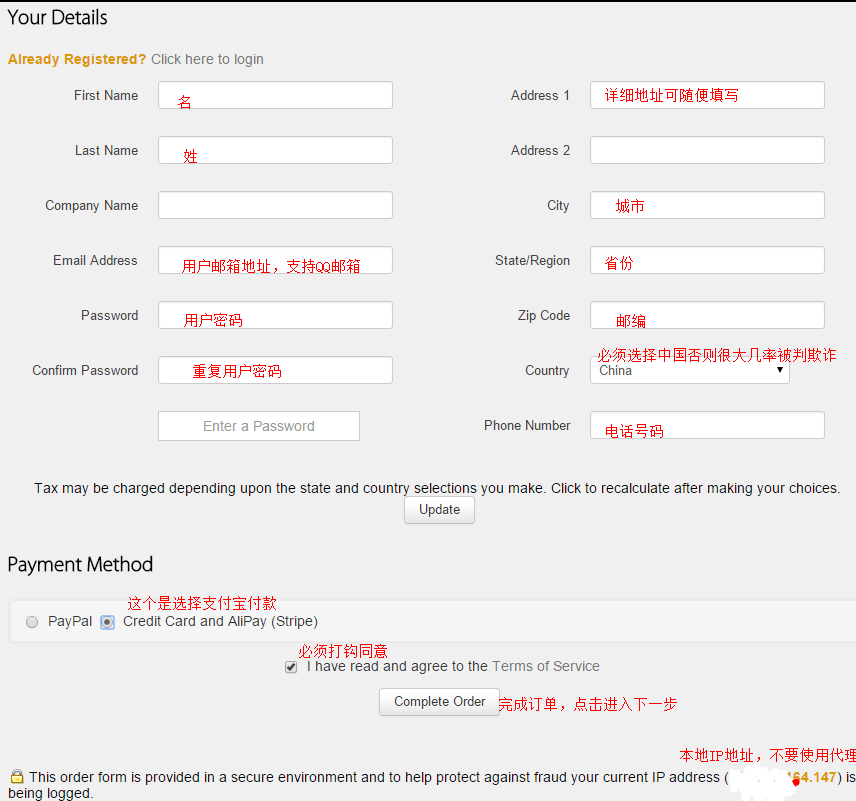Focus the Password input field

275,315
